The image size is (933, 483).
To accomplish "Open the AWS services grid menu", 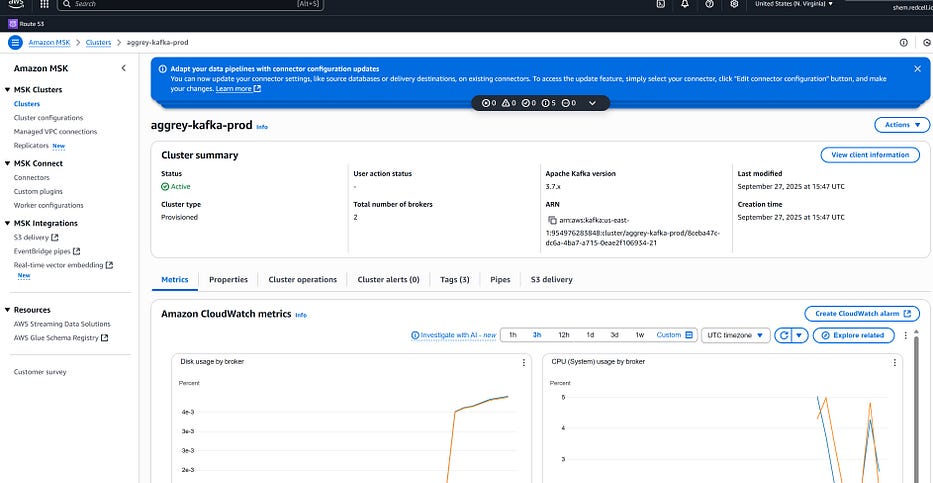I will tap(44, 4).
